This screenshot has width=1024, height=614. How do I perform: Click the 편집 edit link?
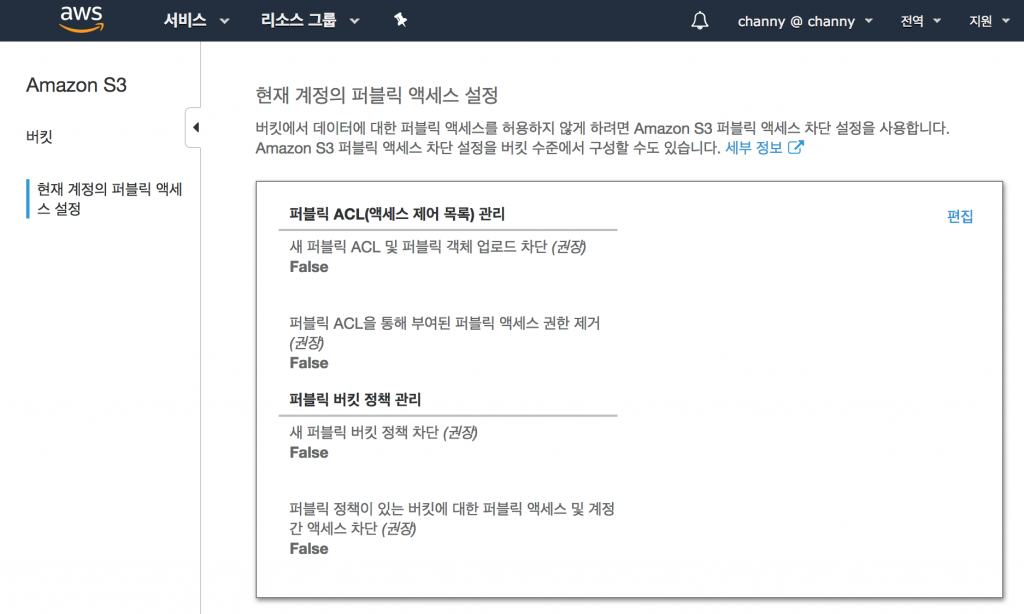[x=959, y=216]
